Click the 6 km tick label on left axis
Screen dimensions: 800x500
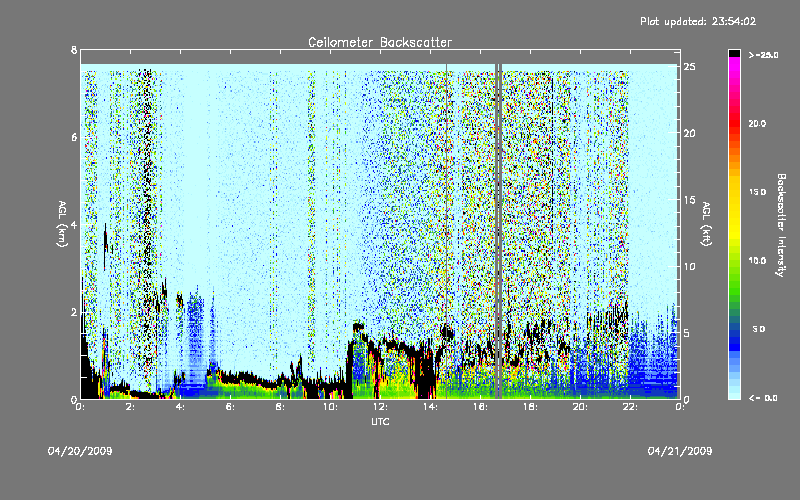74,137
